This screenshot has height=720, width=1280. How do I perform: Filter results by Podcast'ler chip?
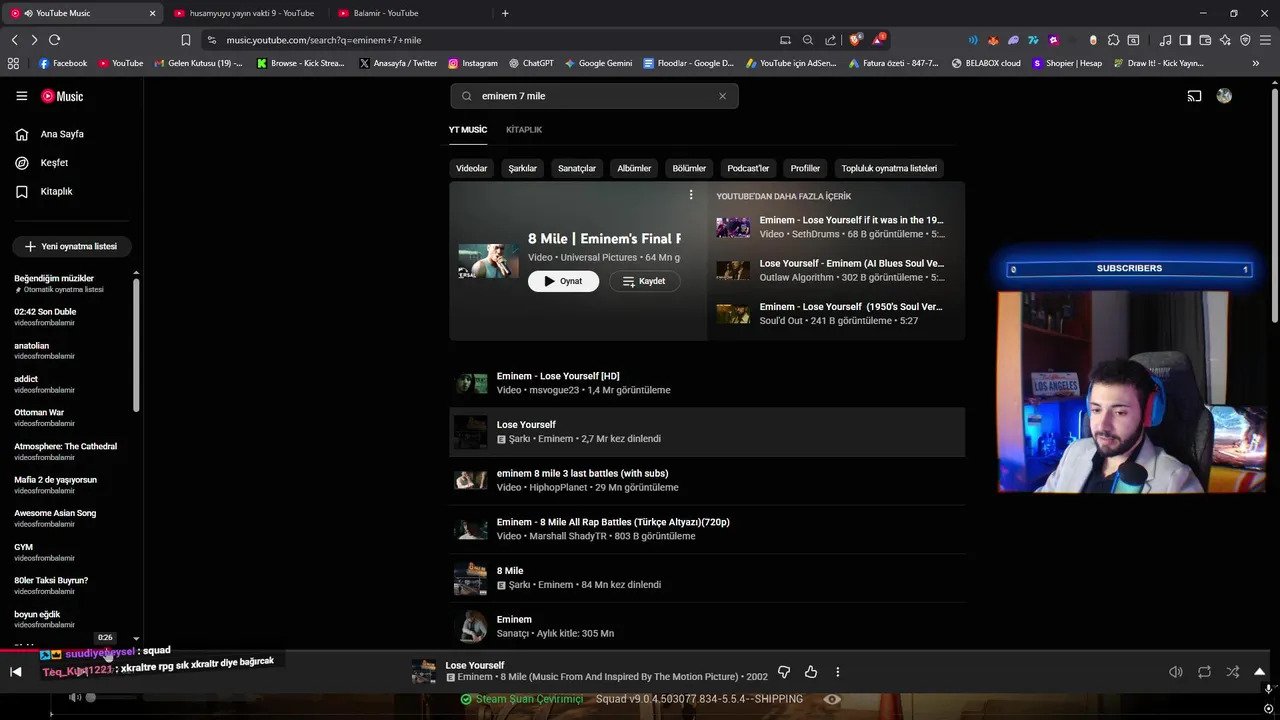click(748, 168)
